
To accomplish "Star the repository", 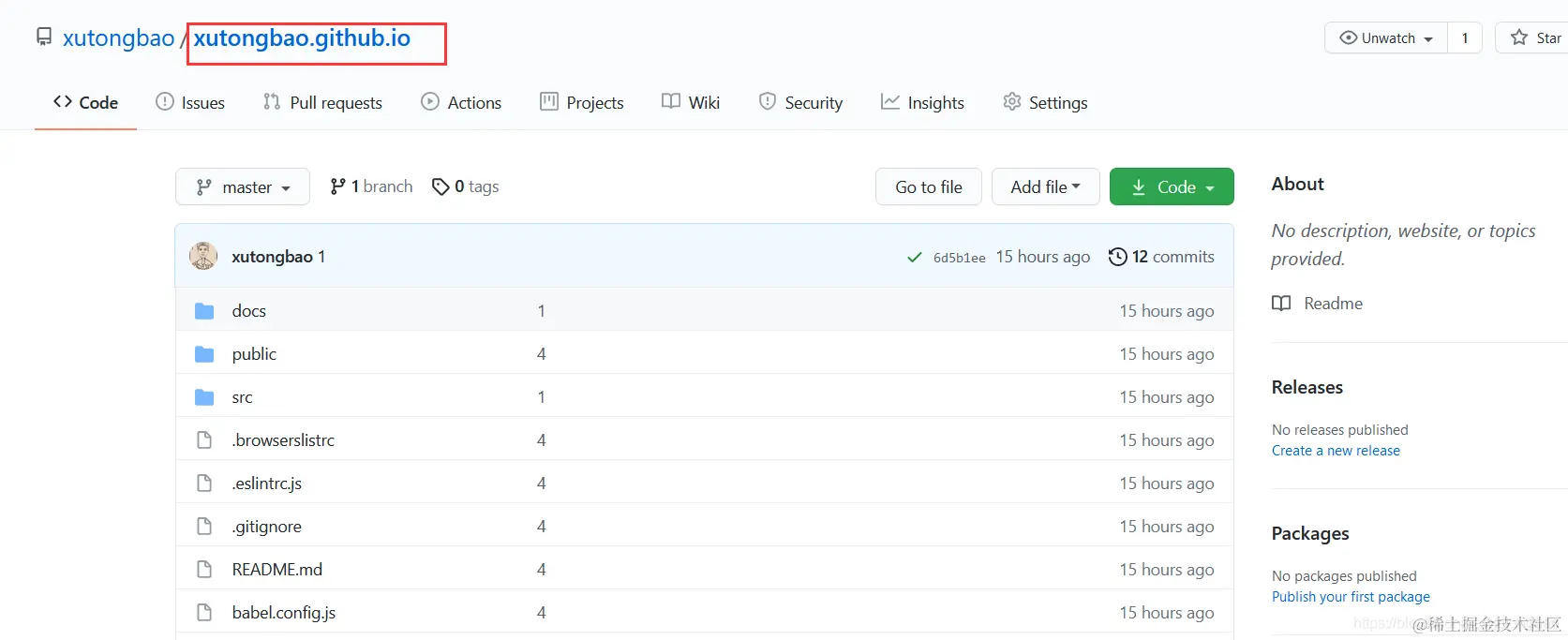I will (x=1535, y=37).
